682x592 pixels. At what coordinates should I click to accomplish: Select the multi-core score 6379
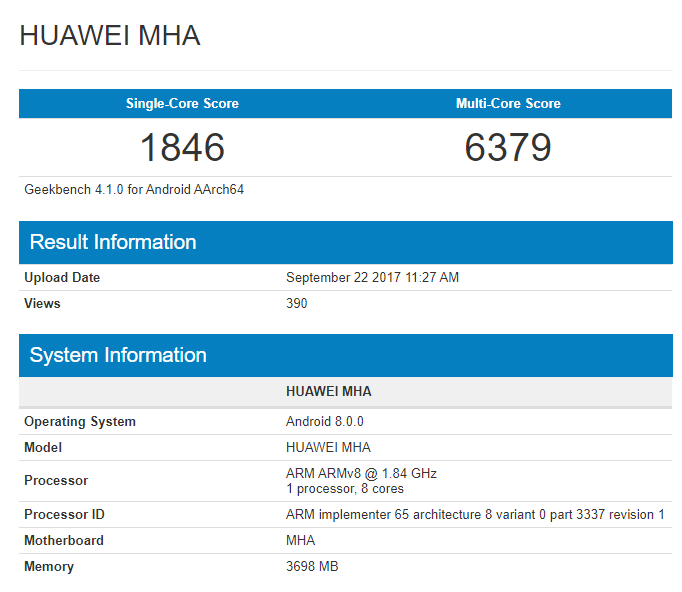pyautogui.click(x=508, y=148)
